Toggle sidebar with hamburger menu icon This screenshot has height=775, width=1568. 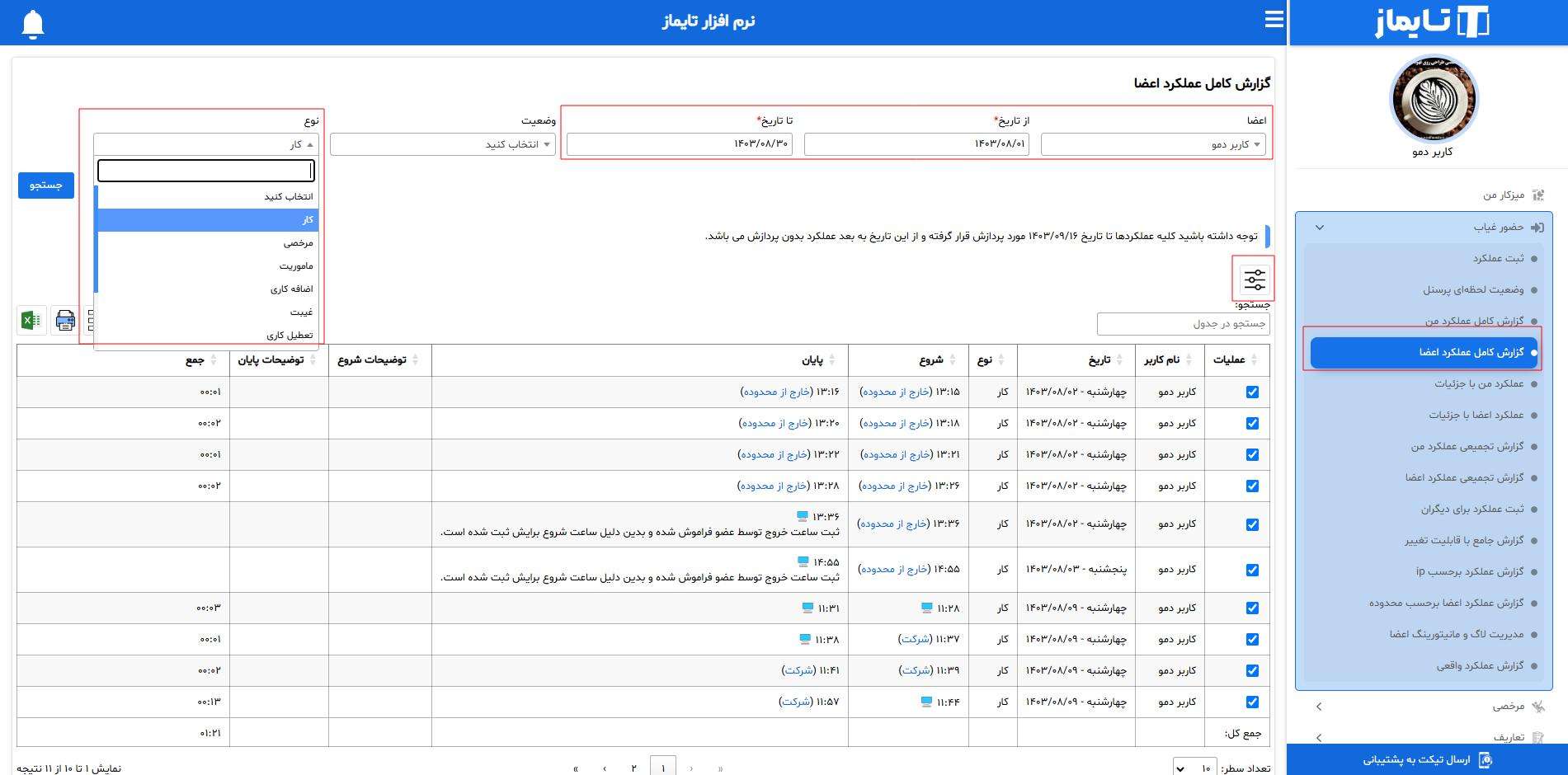[x=1274, y=20]
